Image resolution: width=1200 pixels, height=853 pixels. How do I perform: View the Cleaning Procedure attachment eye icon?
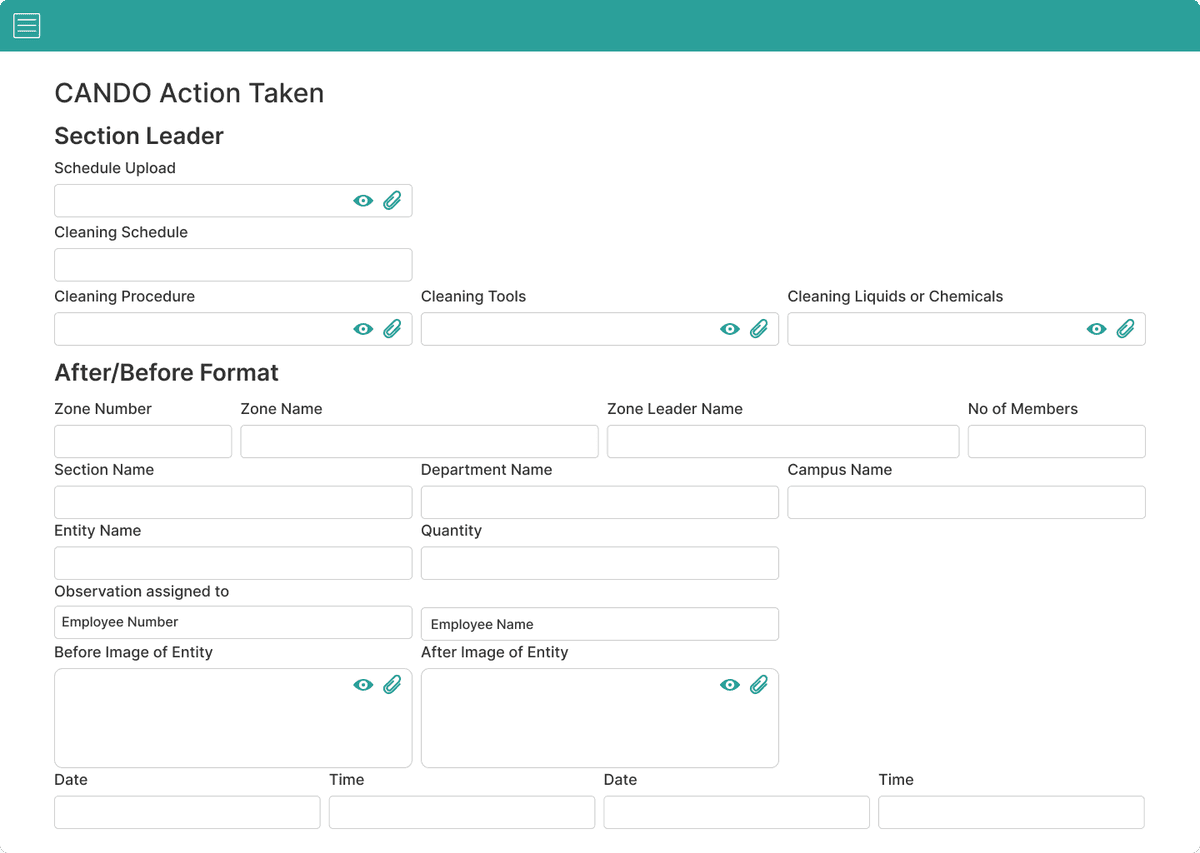pyautogui.click(x=363, y=329)
